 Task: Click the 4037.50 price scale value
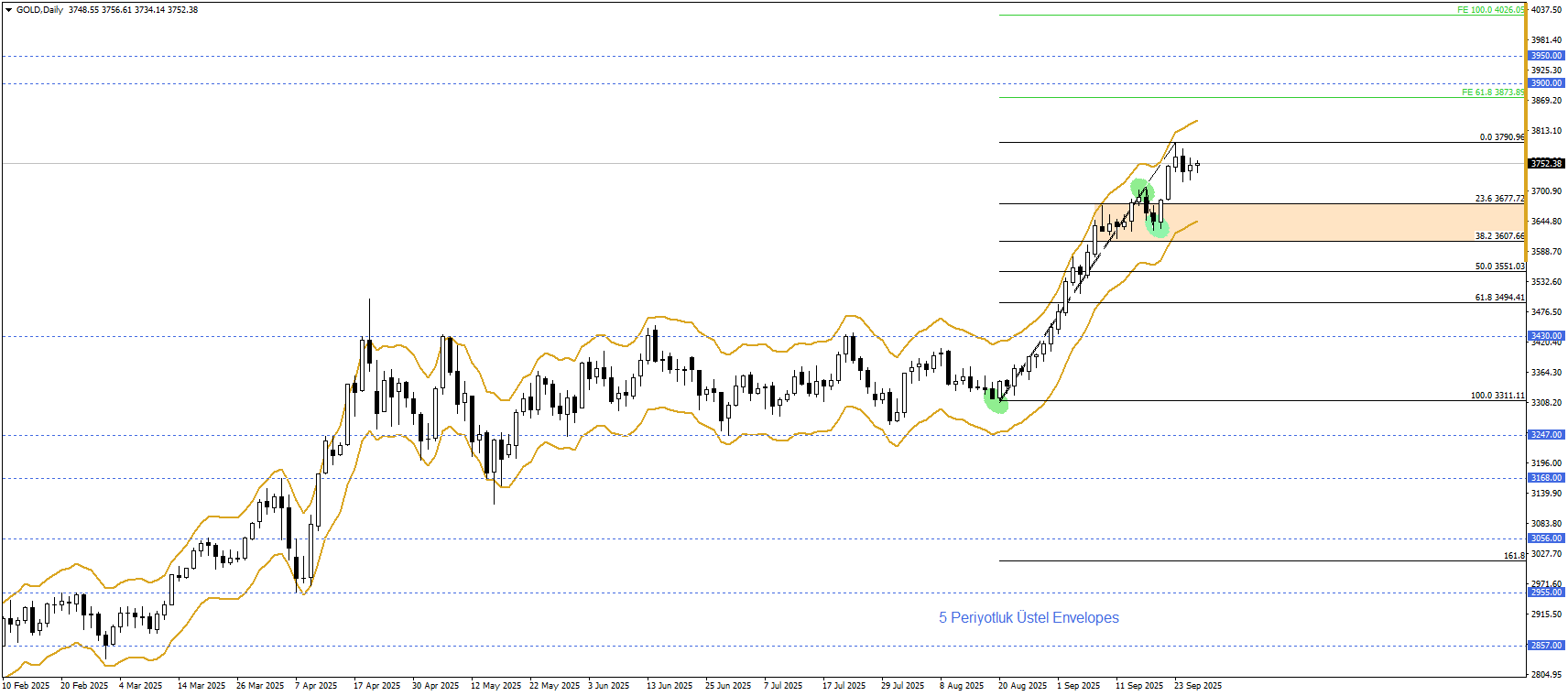click(1547, 10)
